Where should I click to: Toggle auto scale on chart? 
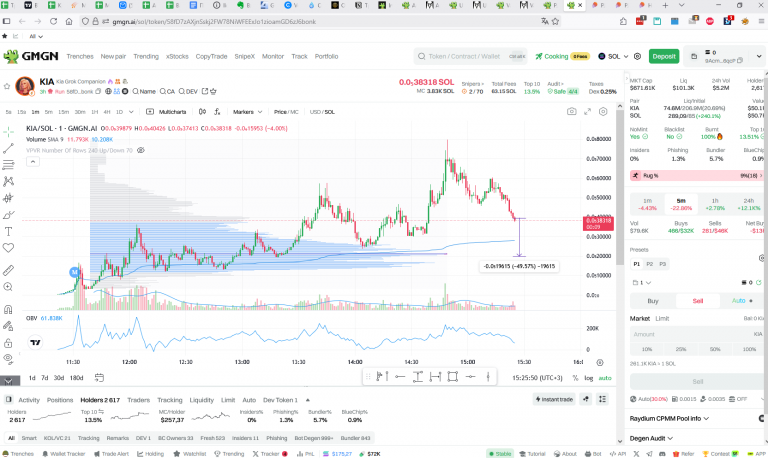[x=605, y=378]
